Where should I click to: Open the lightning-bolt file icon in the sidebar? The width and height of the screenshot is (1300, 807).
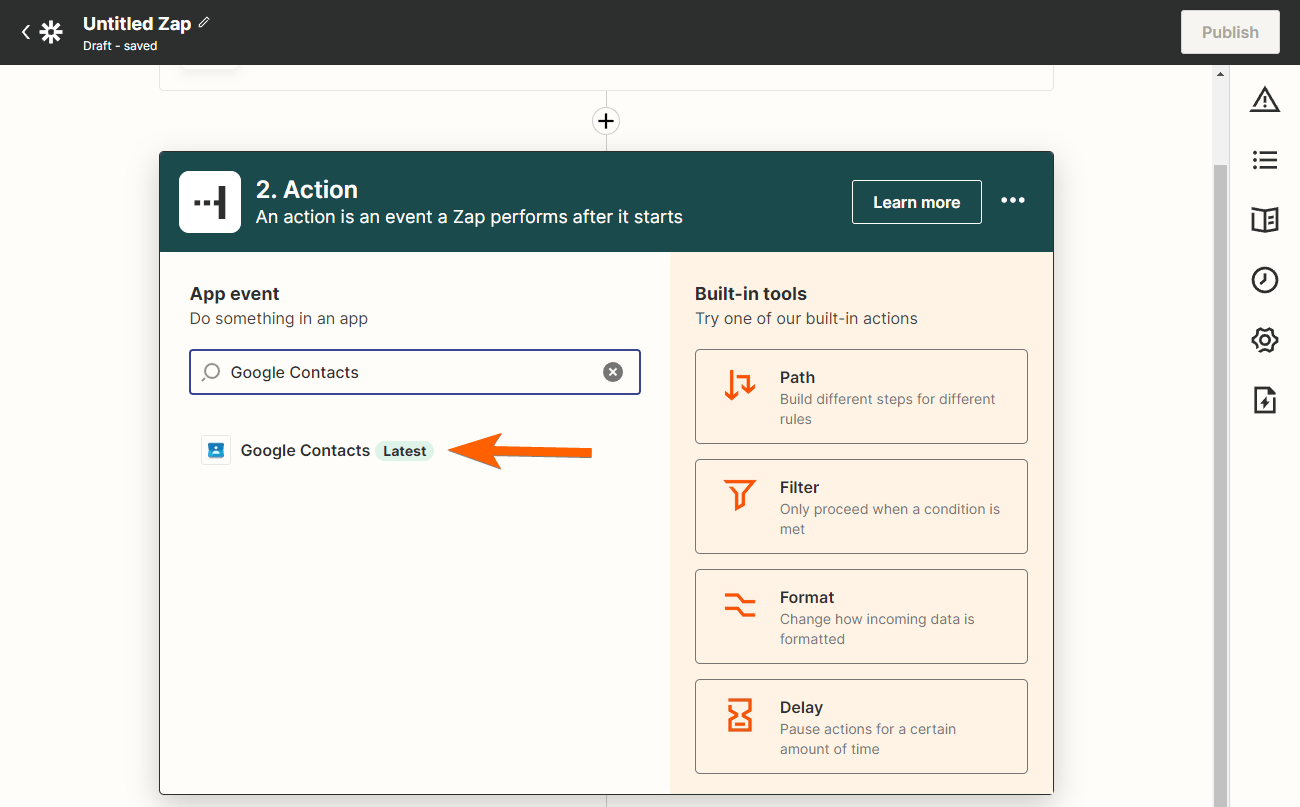coord(1265,400)
